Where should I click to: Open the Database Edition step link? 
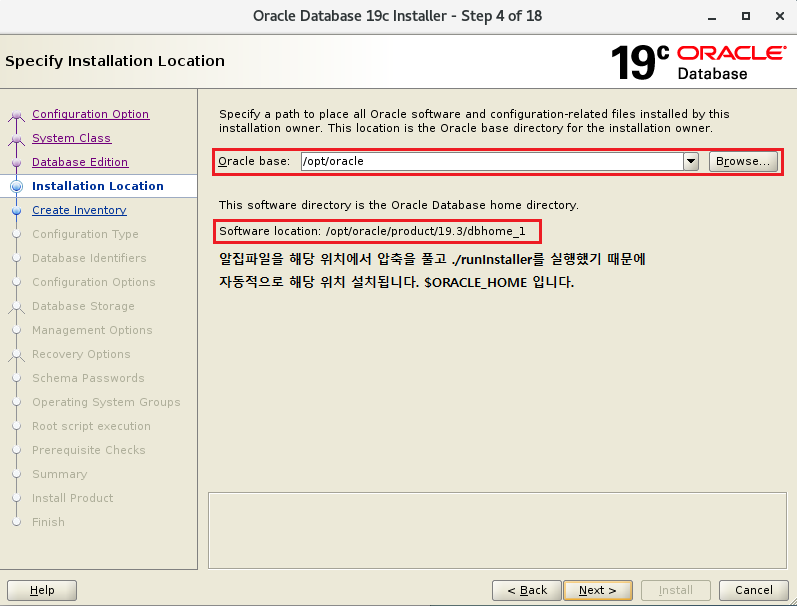coord(80,162)
